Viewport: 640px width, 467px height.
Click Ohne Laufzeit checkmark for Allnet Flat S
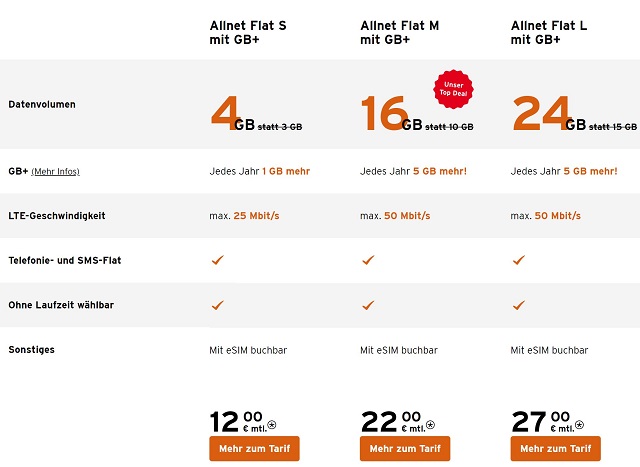(x=217, y=304)
